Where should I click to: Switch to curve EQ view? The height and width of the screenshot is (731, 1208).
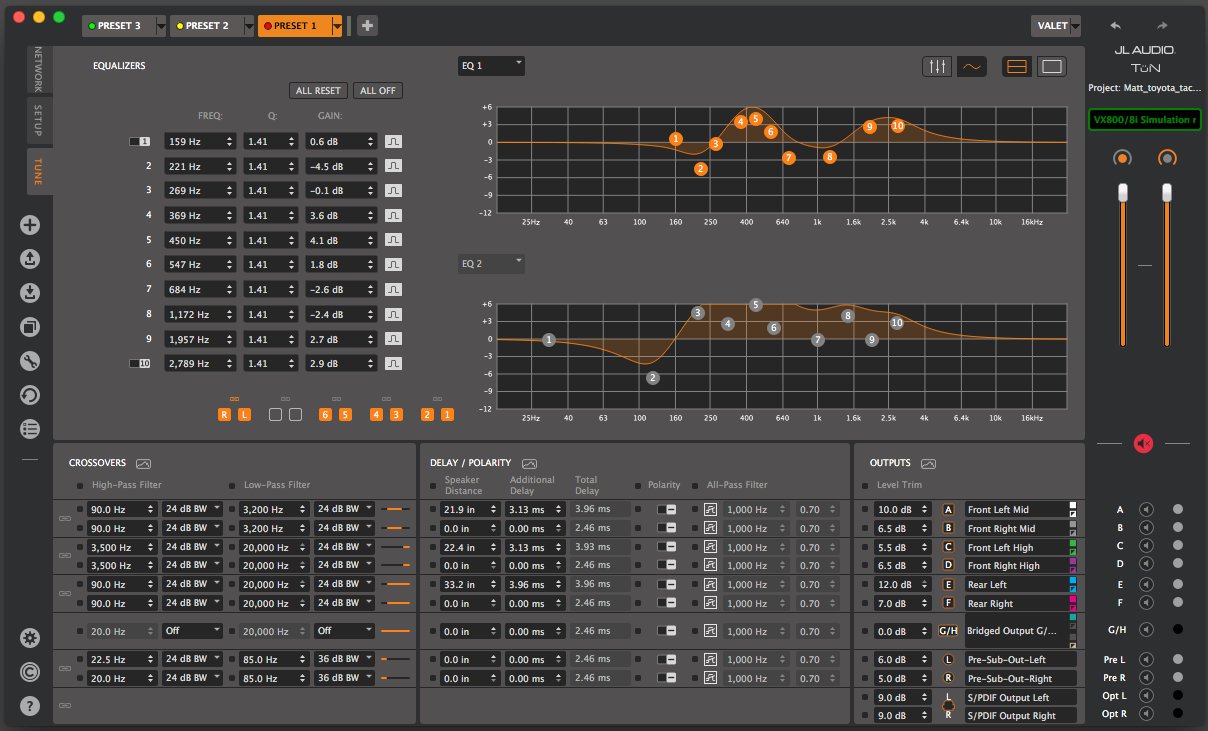tap(972, 66)
